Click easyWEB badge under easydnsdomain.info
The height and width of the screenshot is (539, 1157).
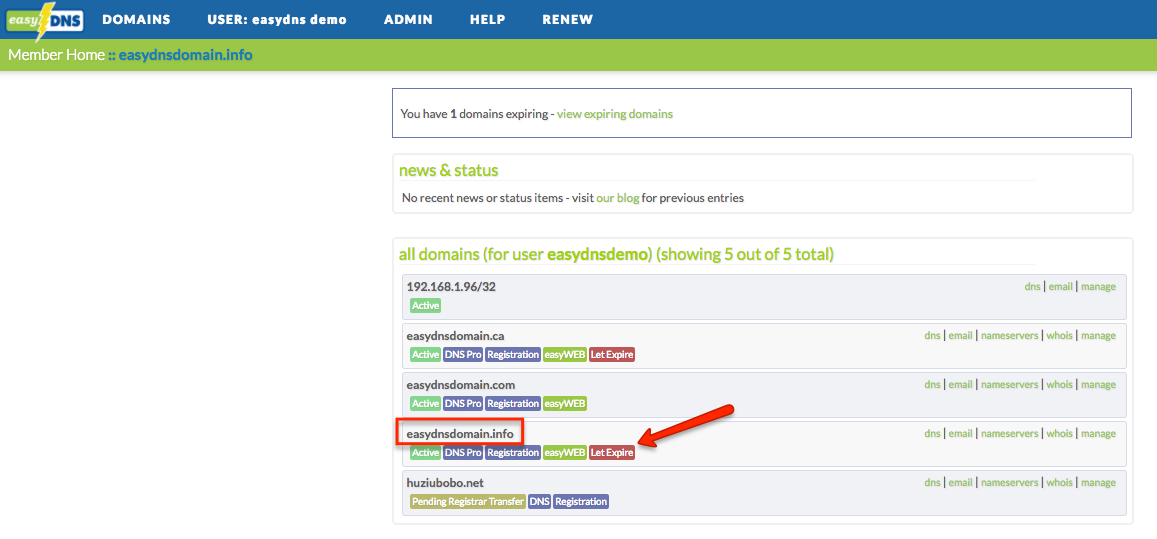[x=565, y=453]
